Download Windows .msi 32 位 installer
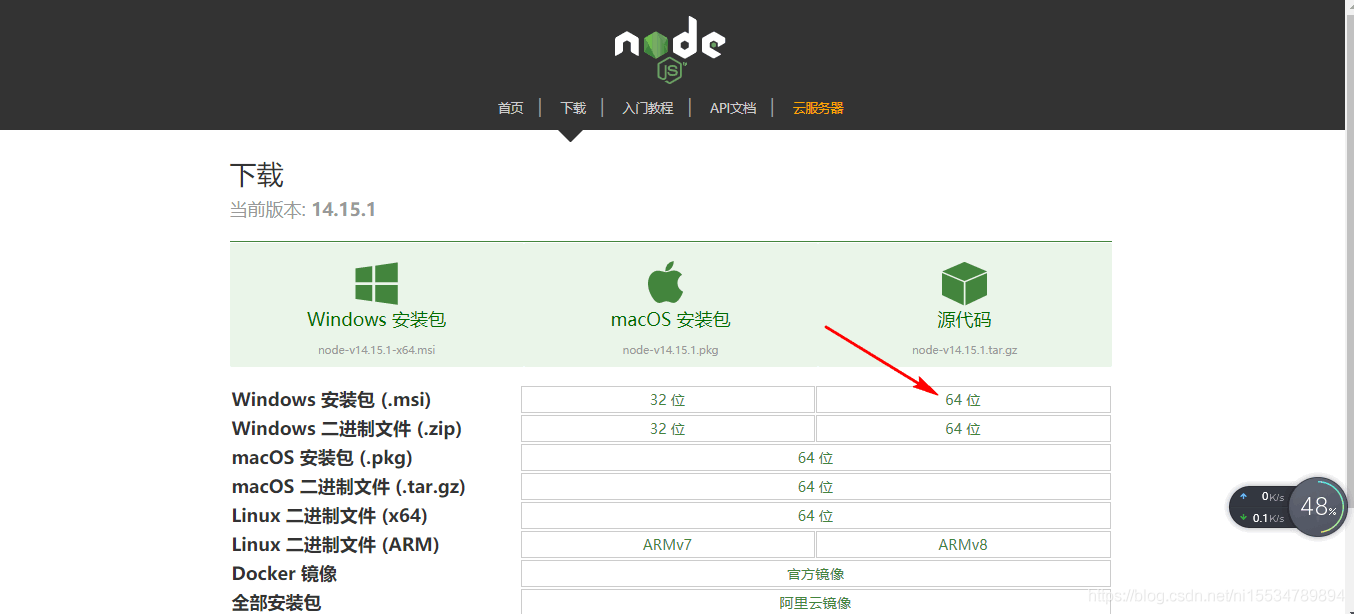 668,400
